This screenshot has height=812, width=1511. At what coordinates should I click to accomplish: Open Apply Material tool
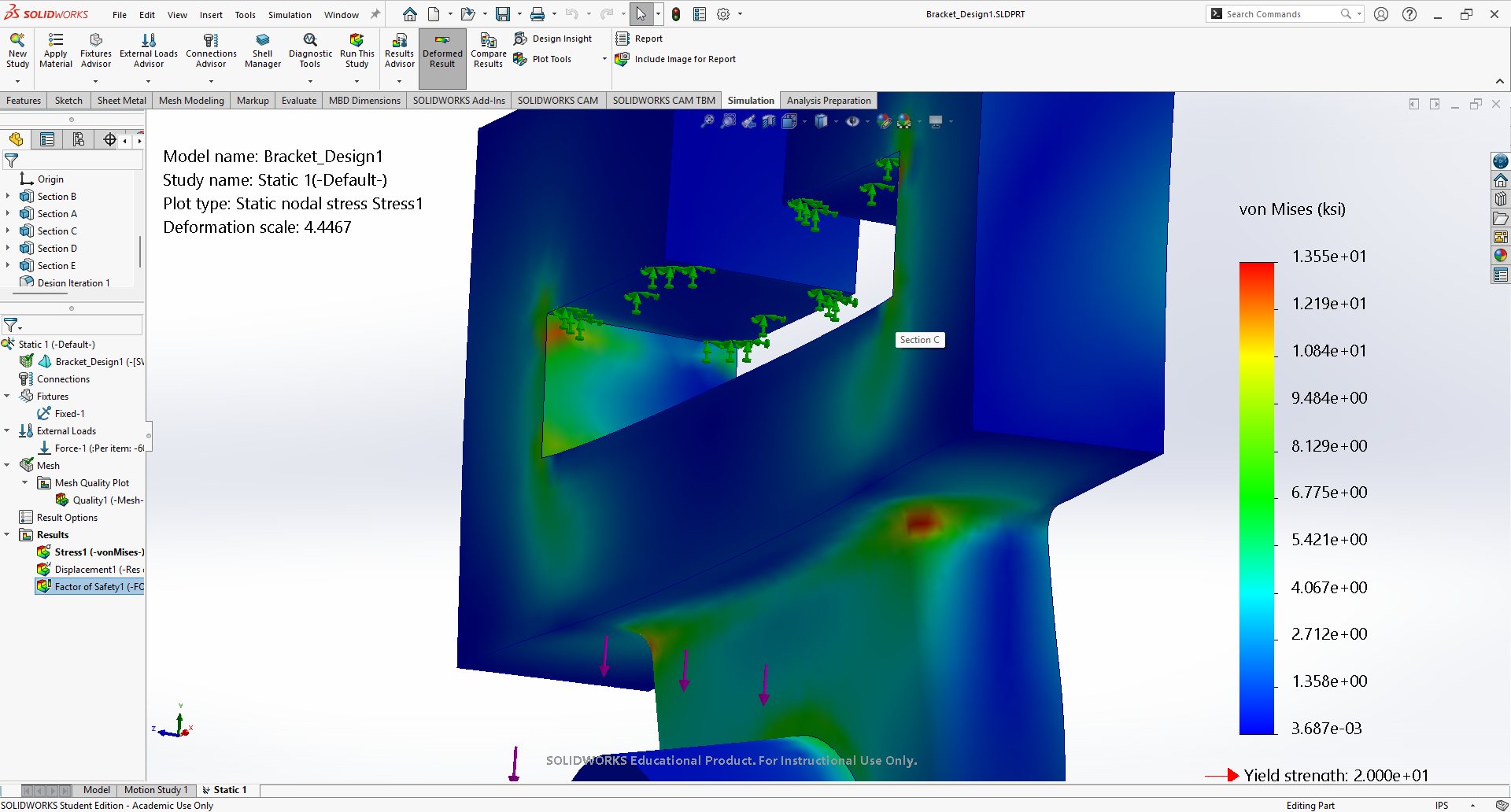pyautogui.click(x=56, y=51)
